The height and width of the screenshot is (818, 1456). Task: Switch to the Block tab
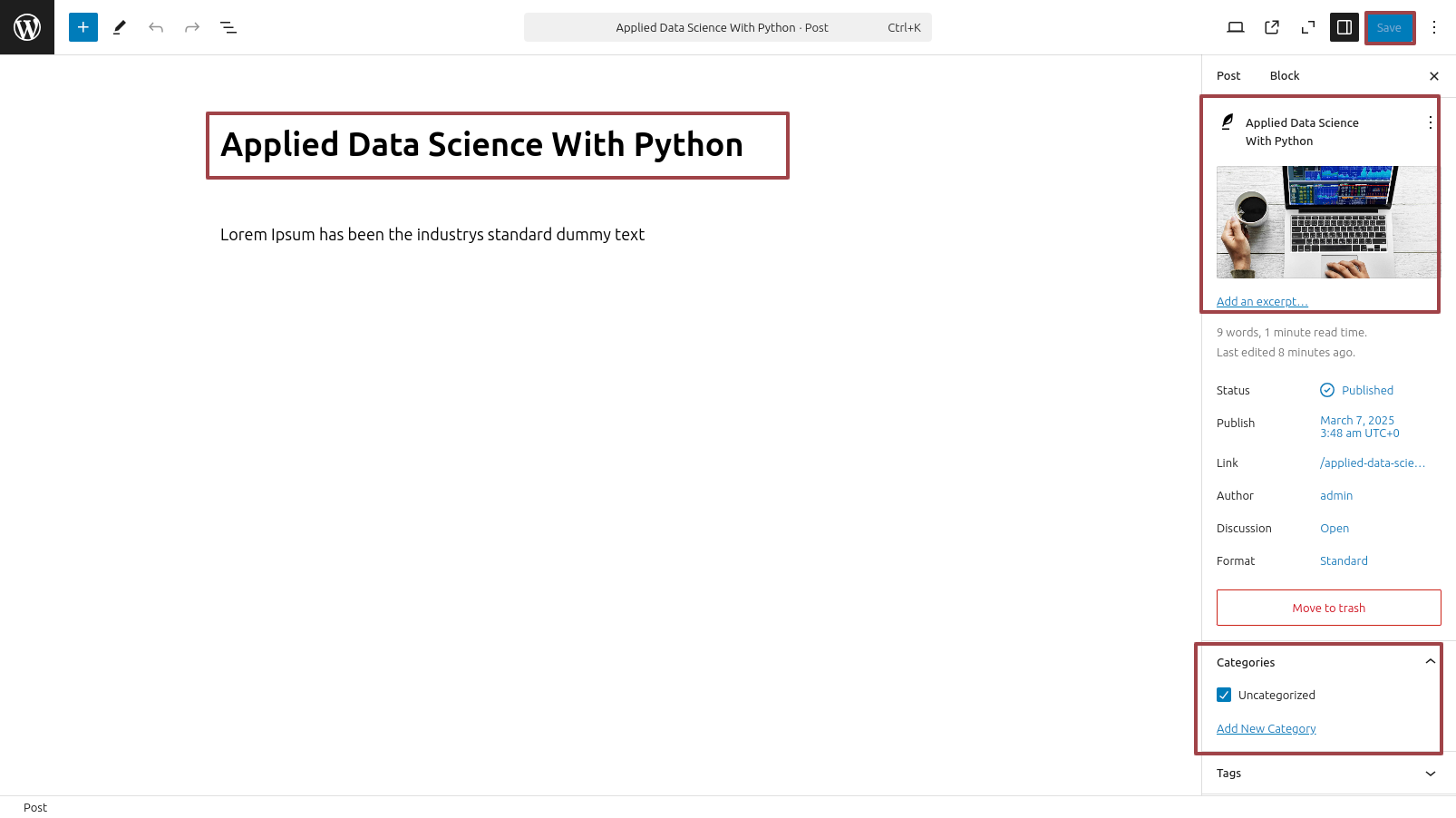pos(1285,75)
